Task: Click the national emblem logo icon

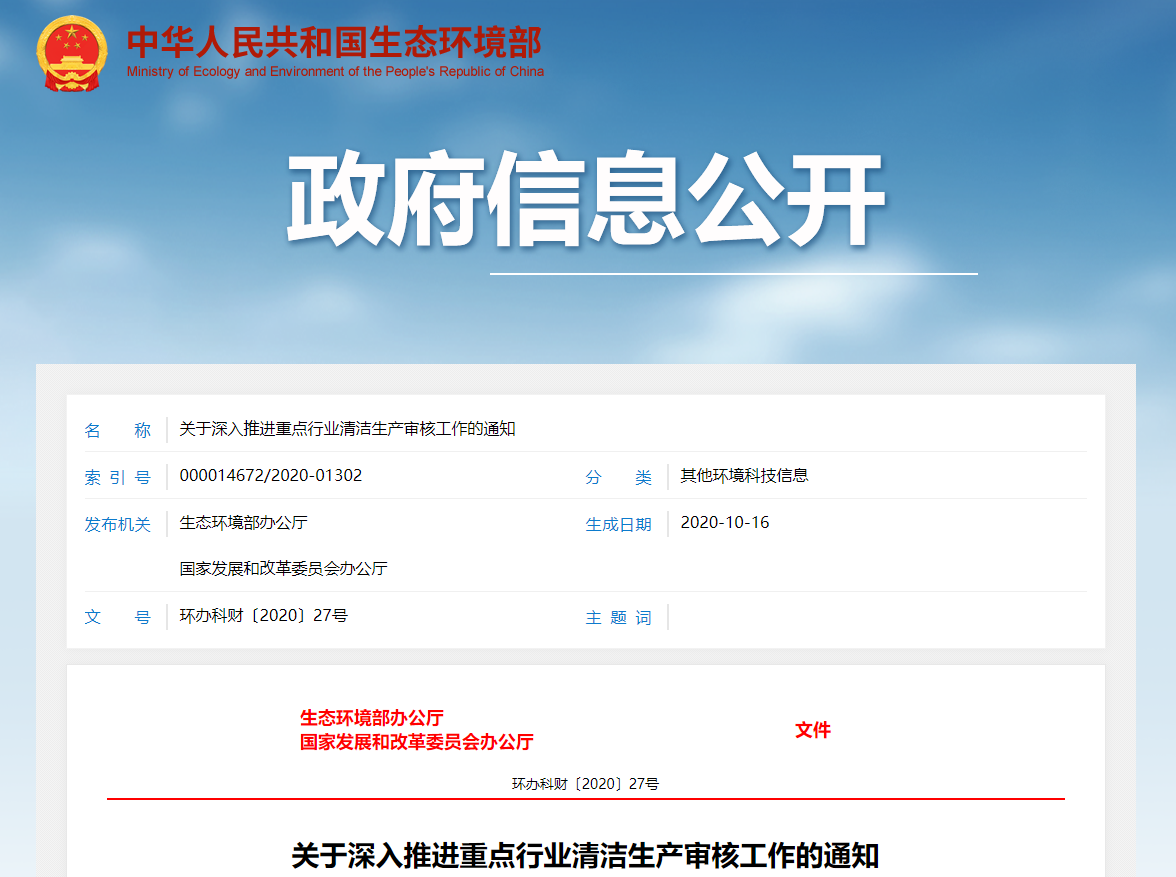Action: pos(72,54)
